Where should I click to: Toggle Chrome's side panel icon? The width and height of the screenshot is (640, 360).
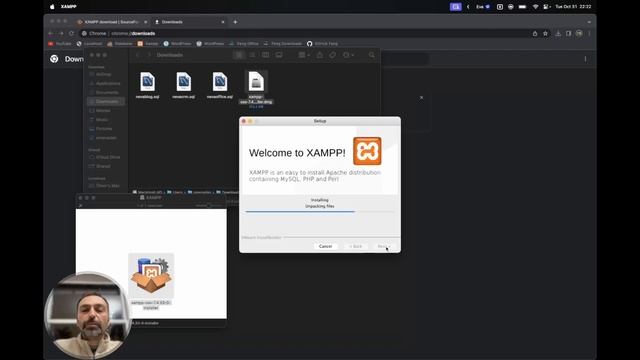569,33
